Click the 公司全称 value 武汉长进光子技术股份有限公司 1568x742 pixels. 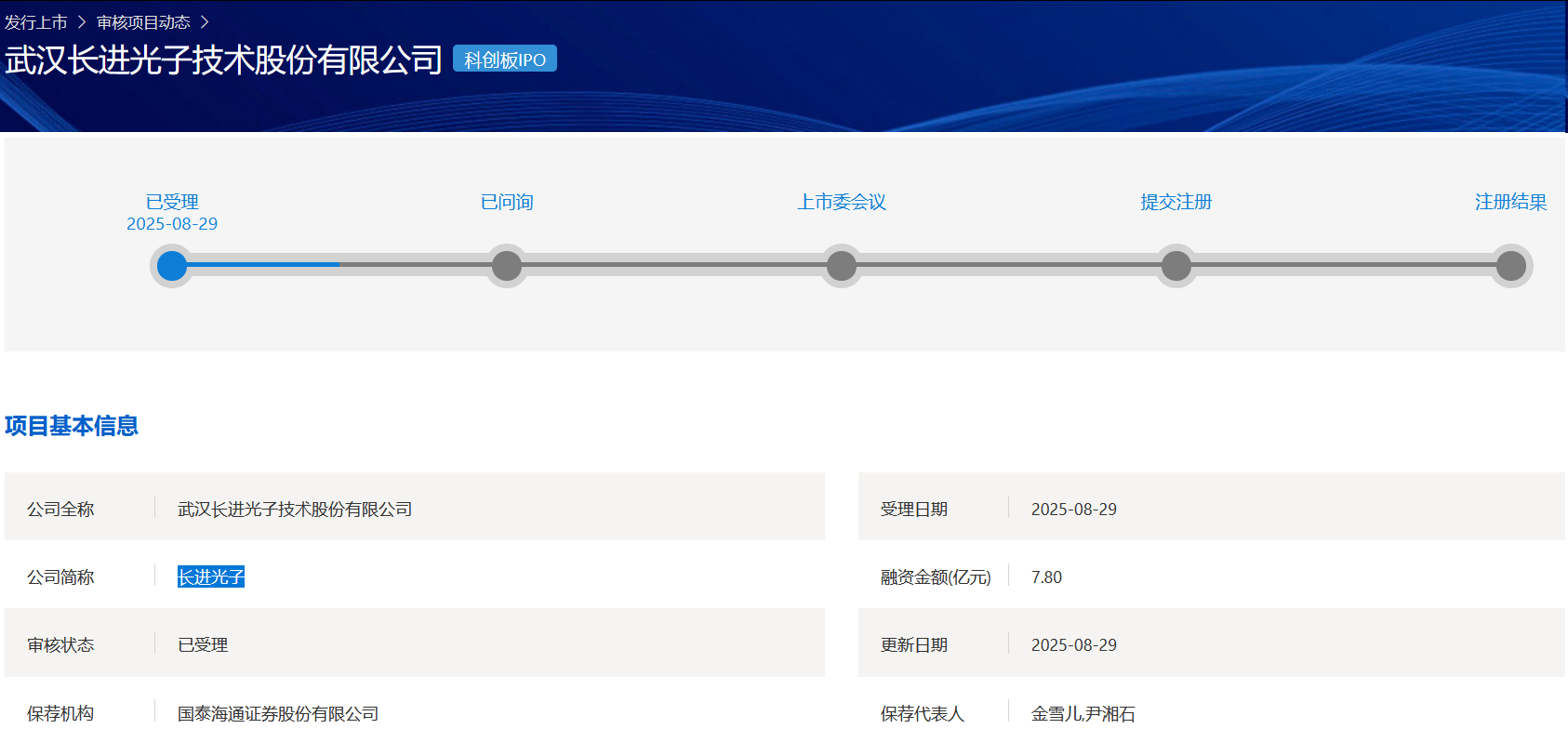pos(295,510)
